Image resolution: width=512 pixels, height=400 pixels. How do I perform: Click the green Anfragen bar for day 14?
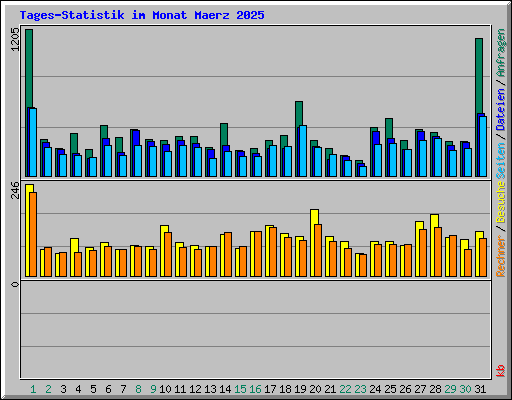point(224,135)
